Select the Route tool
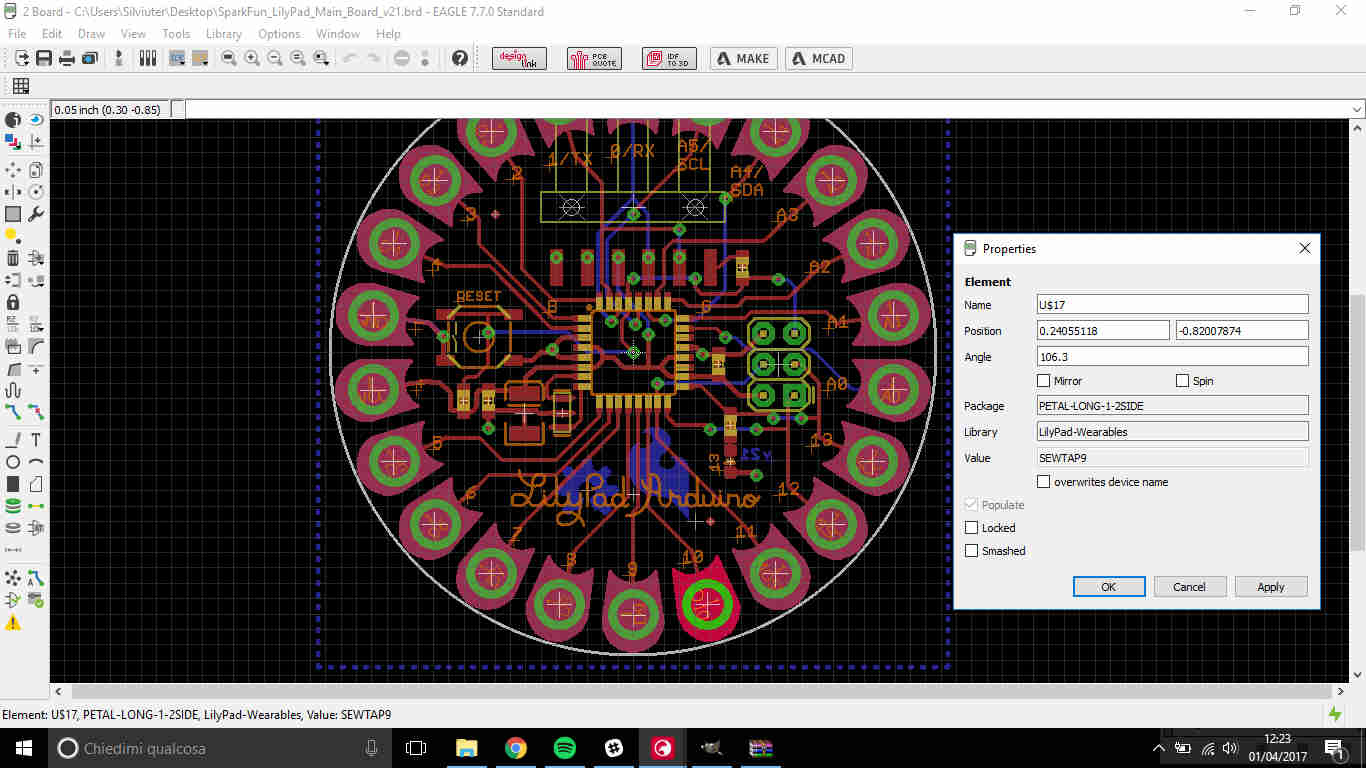 click(x=13, y=411)
